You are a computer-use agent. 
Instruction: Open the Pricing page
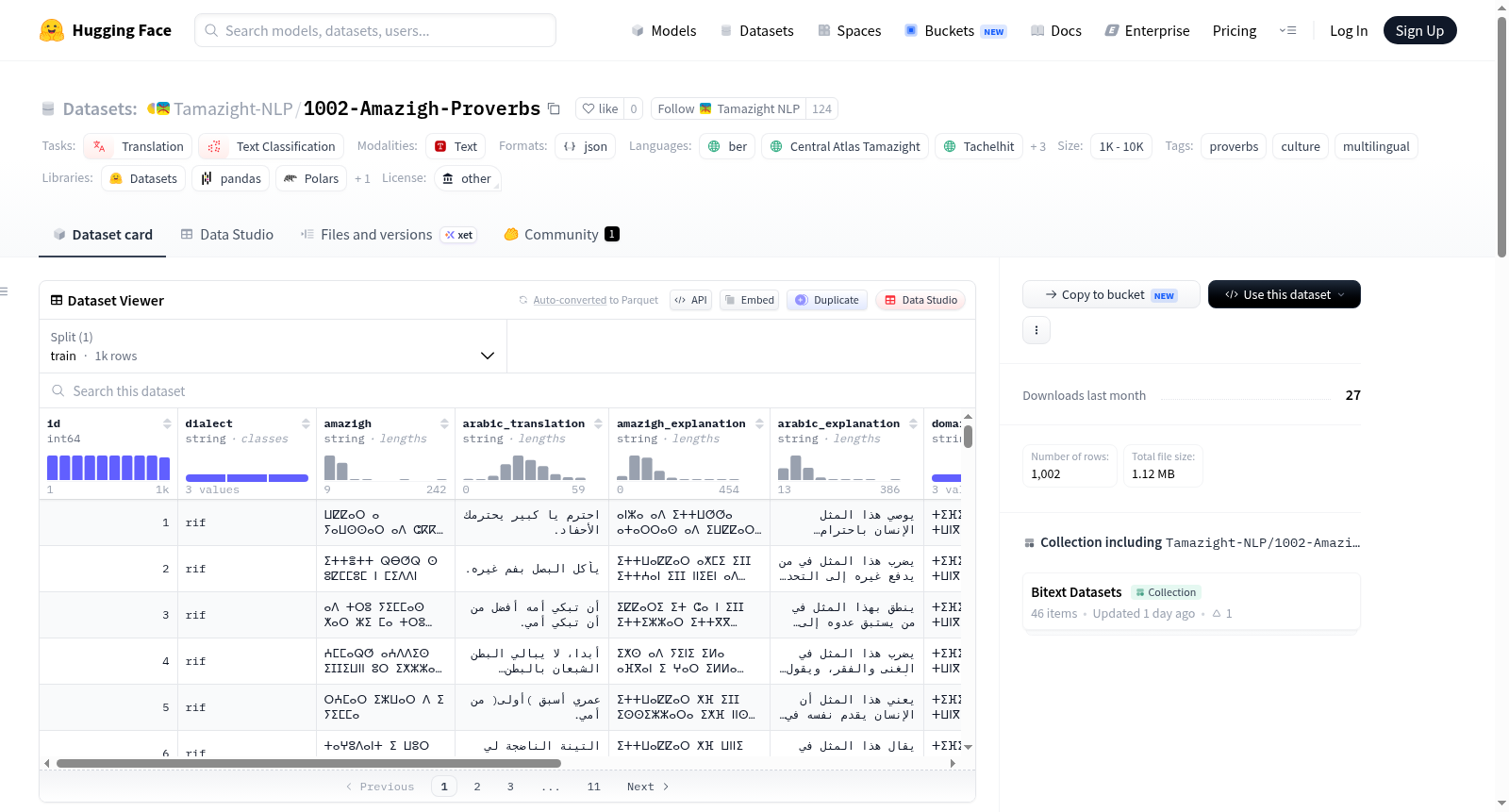pos(1235,30)
